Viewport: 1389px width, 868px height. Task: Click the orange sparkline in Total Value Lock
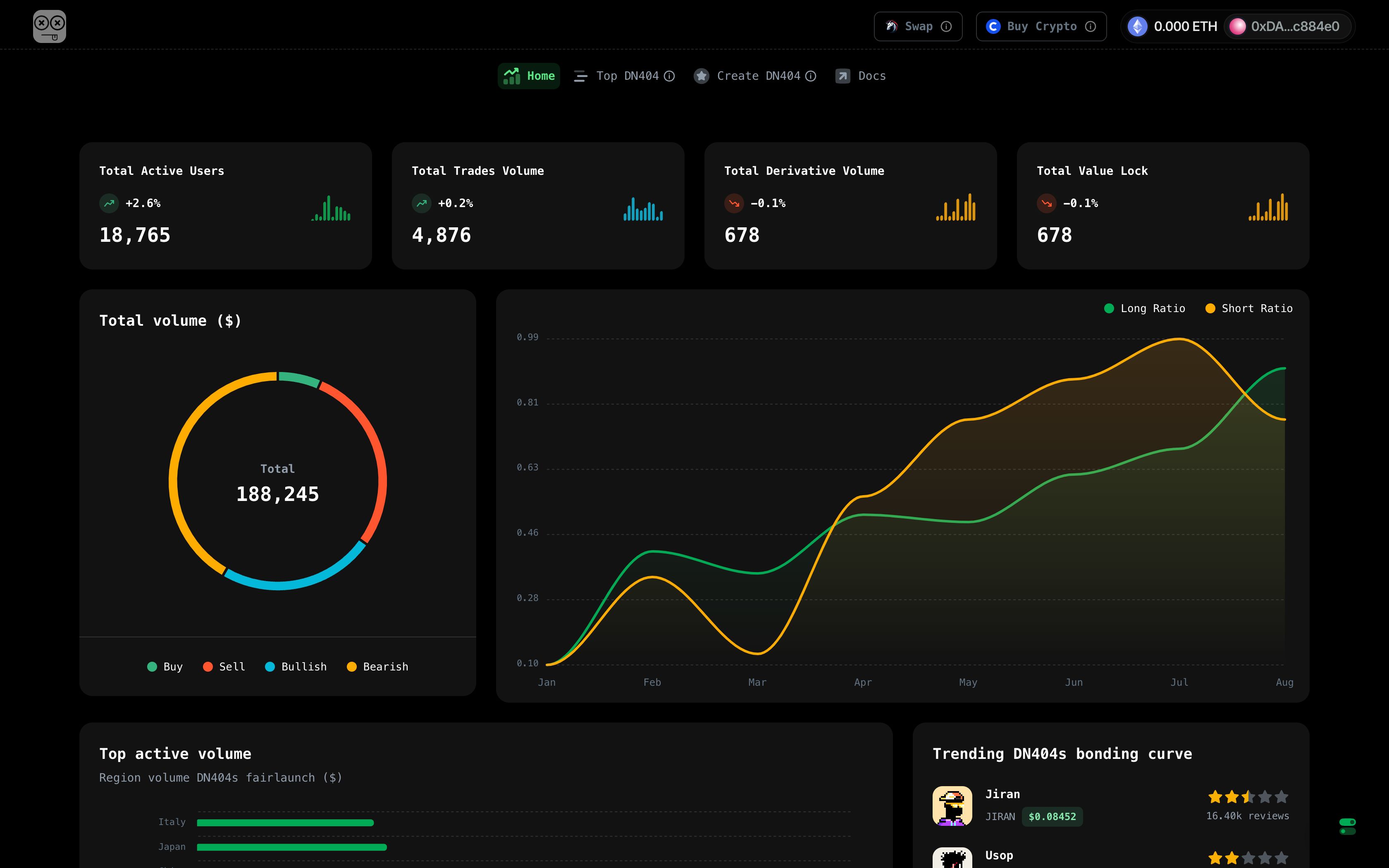(x=1268, y=207)
